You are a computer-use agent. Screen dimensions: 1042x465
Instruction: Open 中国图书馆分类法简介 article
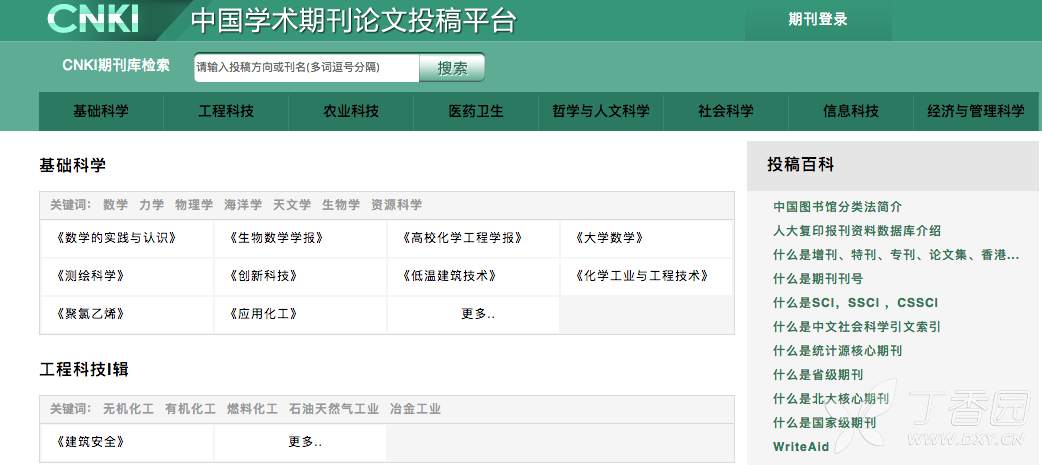pos(837,207)
